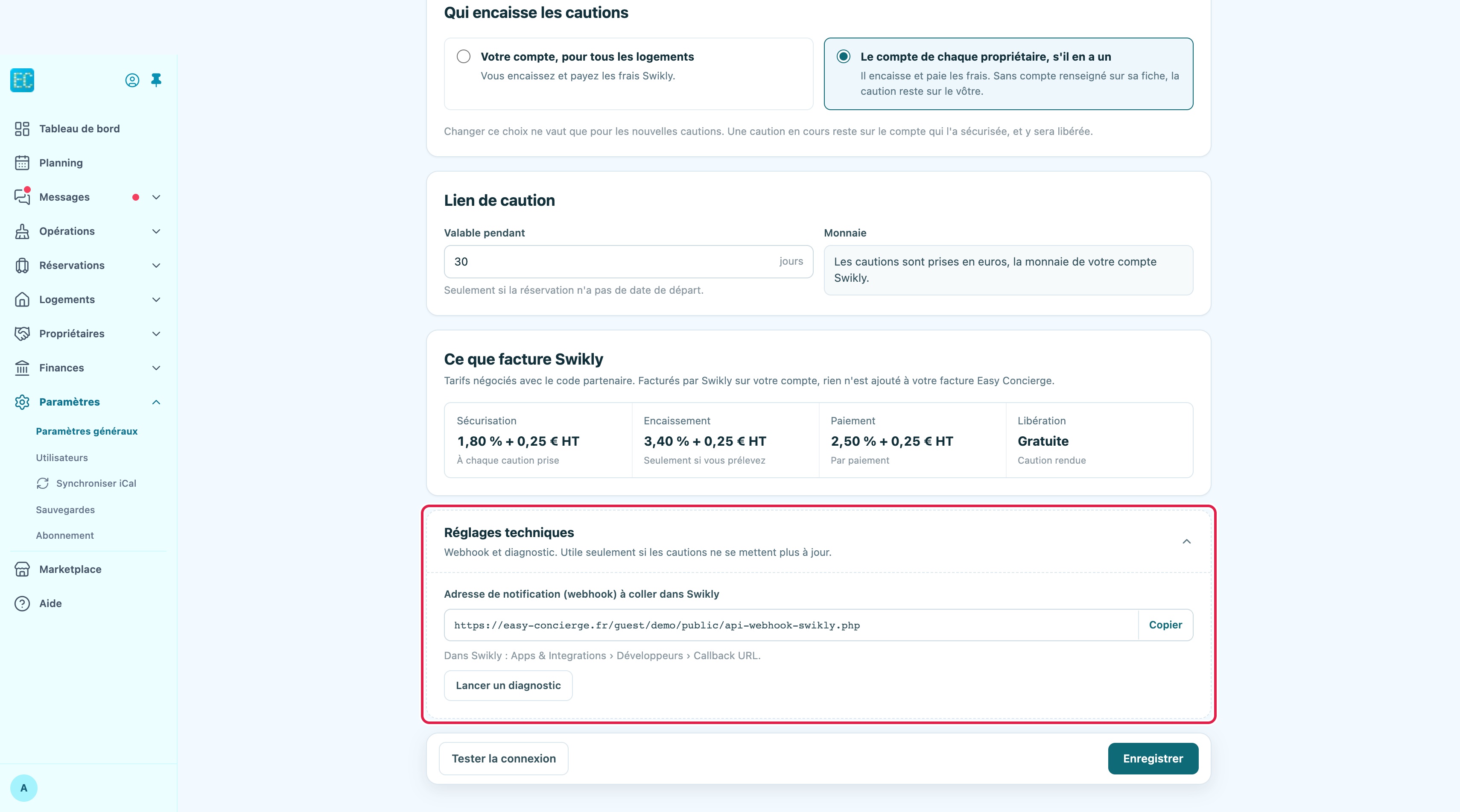
Task: Expand the Messages submenu chevron
Action: pyautogui.click(x=156, y=197)
